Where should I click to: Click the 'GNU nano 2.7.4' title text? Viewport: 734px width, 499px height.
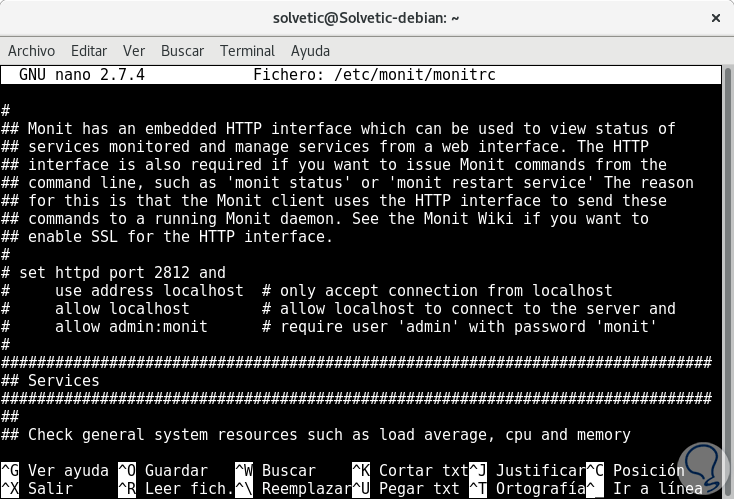tap(82, 74)
